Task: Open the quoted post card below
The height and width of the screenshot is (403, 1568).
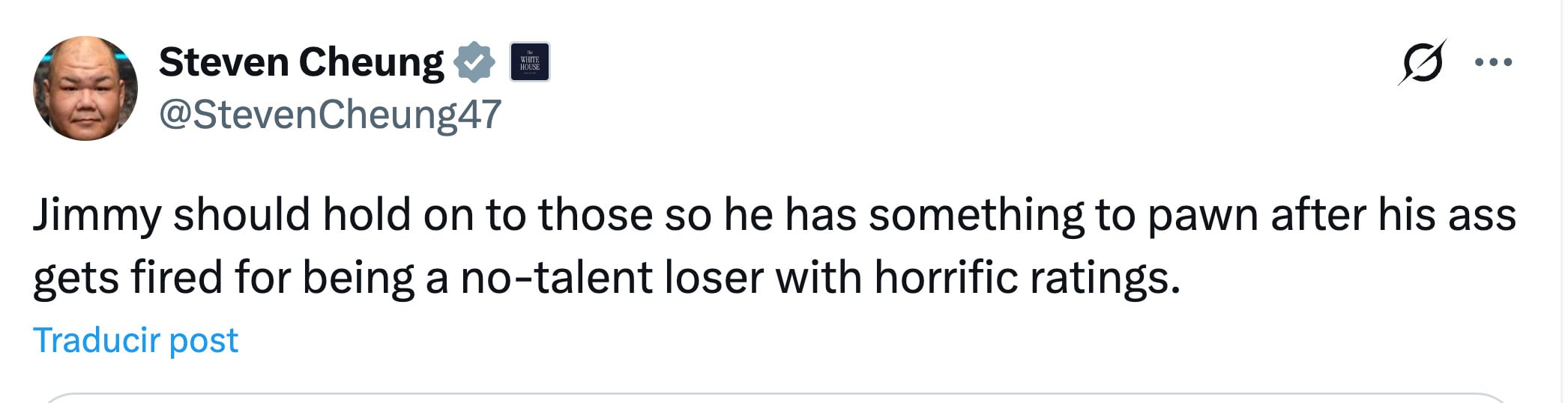Action: pos(777,397)
